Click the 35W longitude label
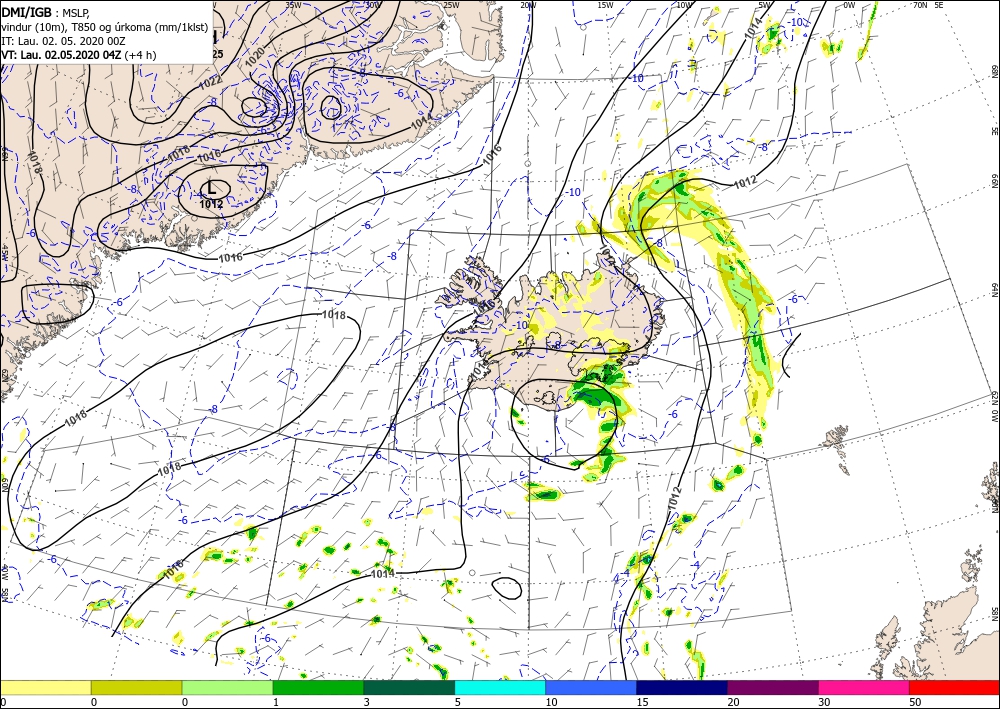 click(293, 5)
